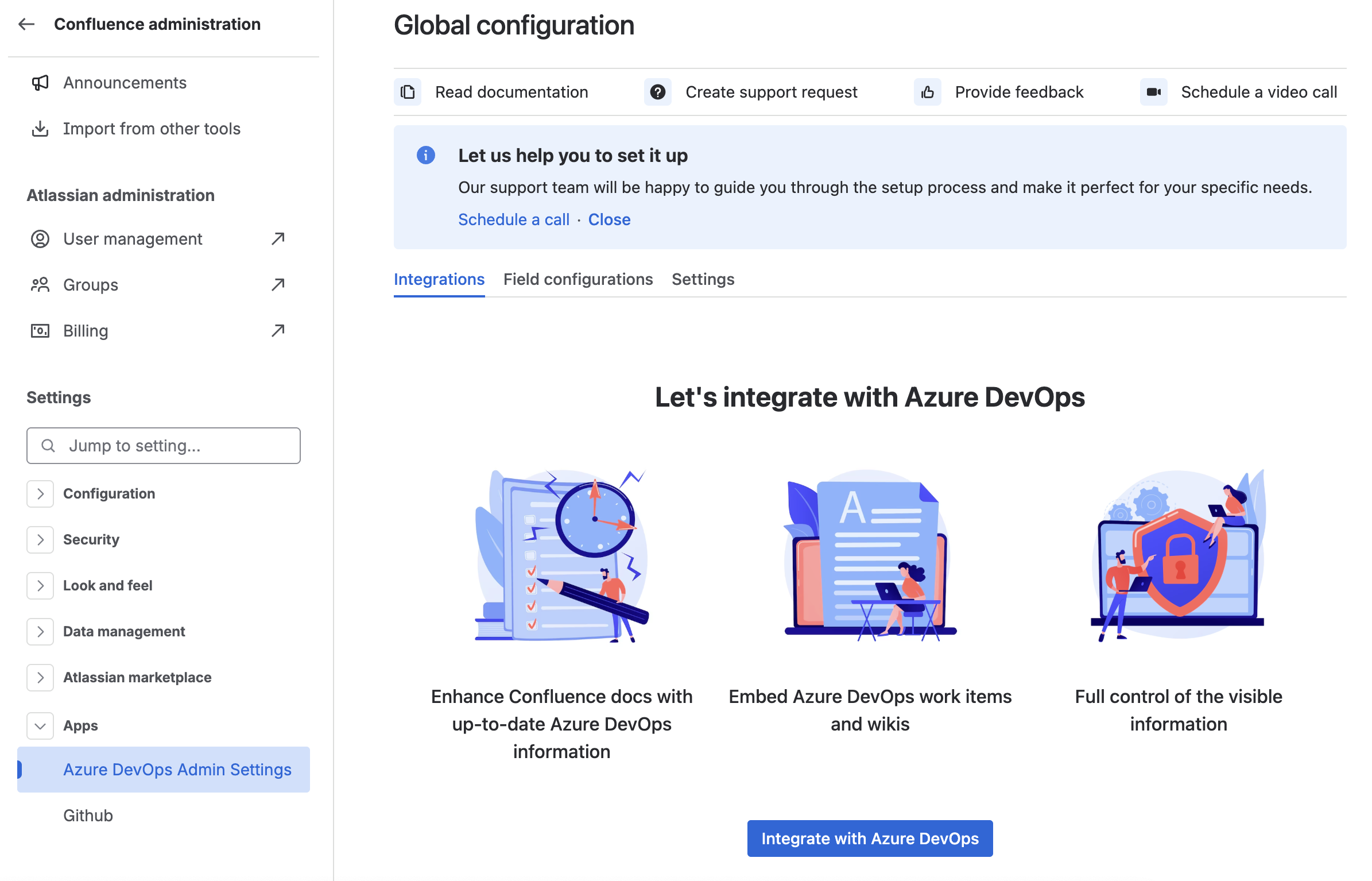The height and width of the screenshot is (881, 1372).
Task: Select Azure DevOps Admin Settings in sidebar
Action: tap(164, 770)
